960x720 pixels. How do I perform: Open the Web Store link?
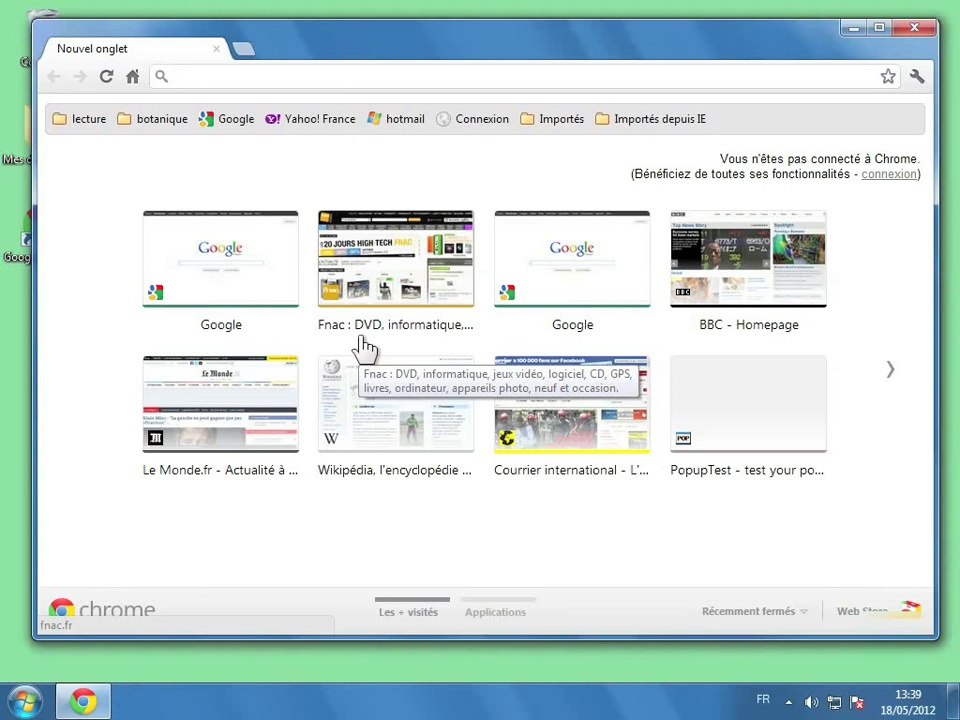tap(878, 610)
